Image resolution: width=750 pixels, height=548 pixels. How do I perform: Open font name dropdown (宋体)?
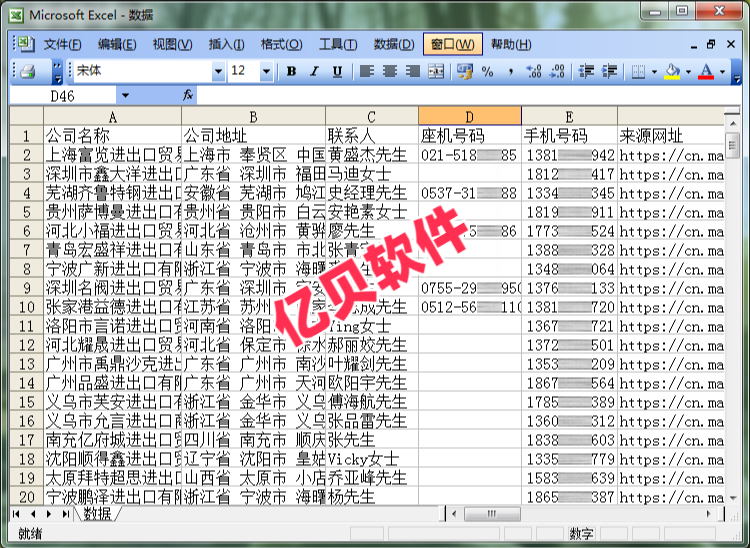[x=218, y=72]
